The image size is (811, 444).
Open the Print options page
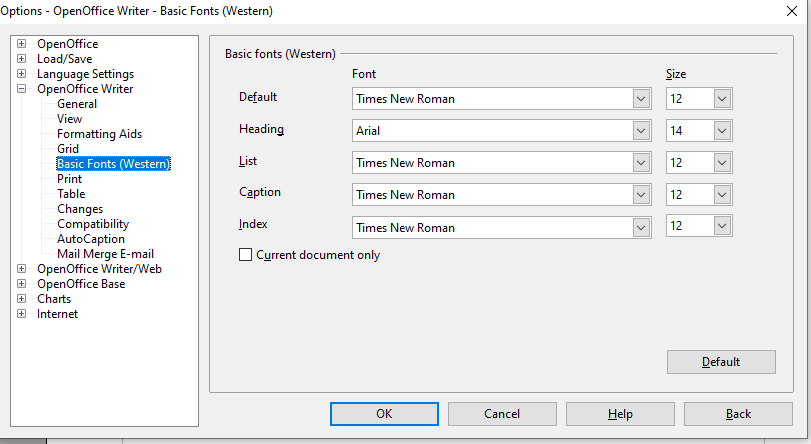(x=69, y=179)
